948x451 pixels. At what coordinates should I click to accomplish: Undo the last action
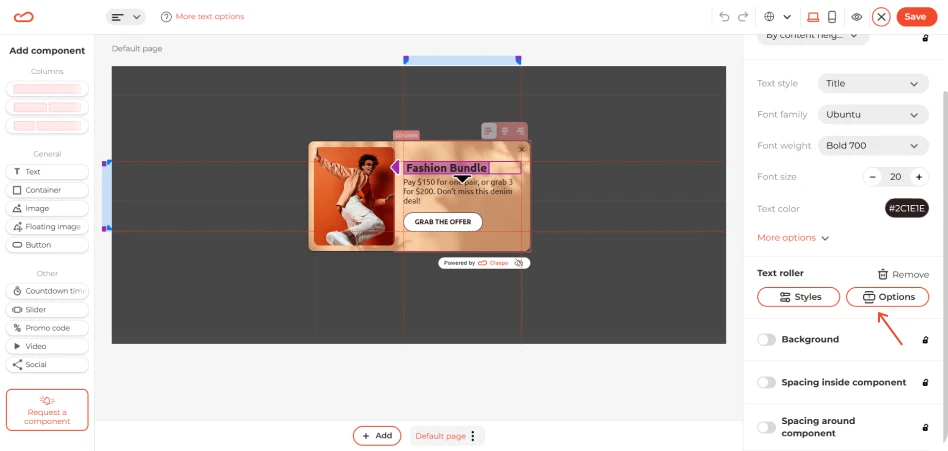point(724,17)
